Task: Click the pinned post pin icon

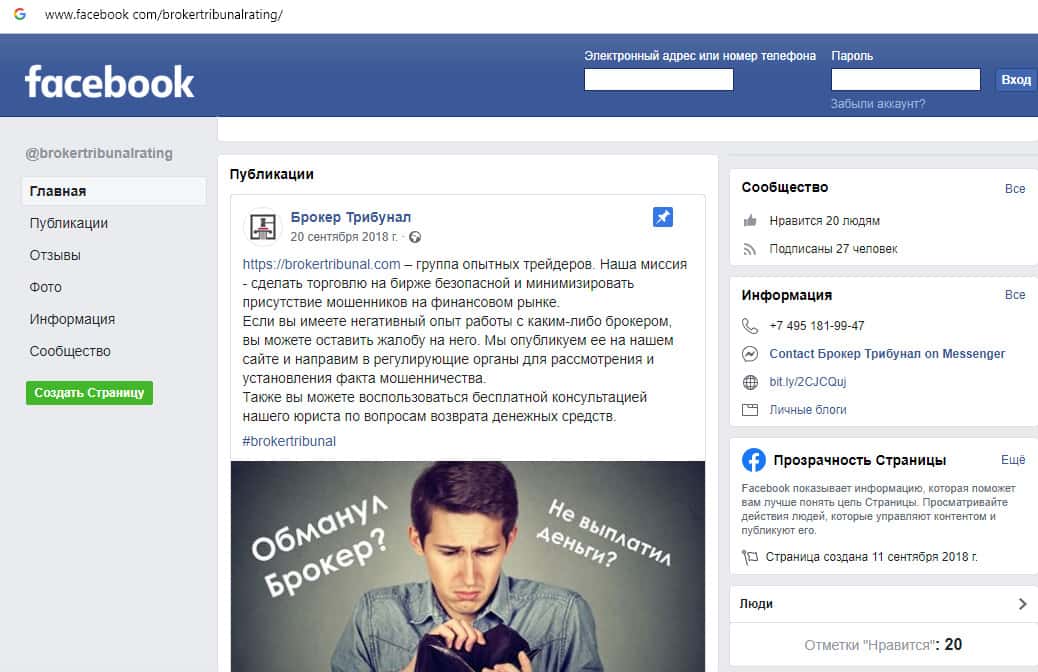Action: pos(663,216)
